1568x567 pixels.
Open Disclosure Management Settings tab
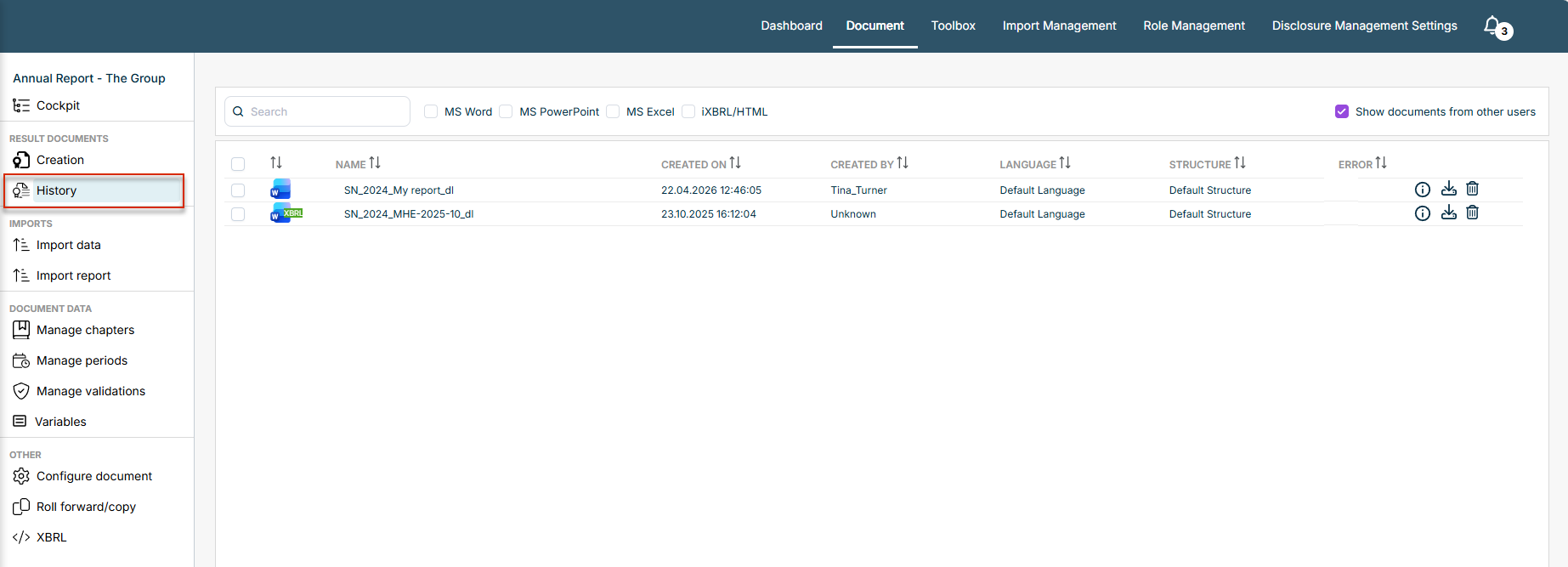pos(1365,26)
